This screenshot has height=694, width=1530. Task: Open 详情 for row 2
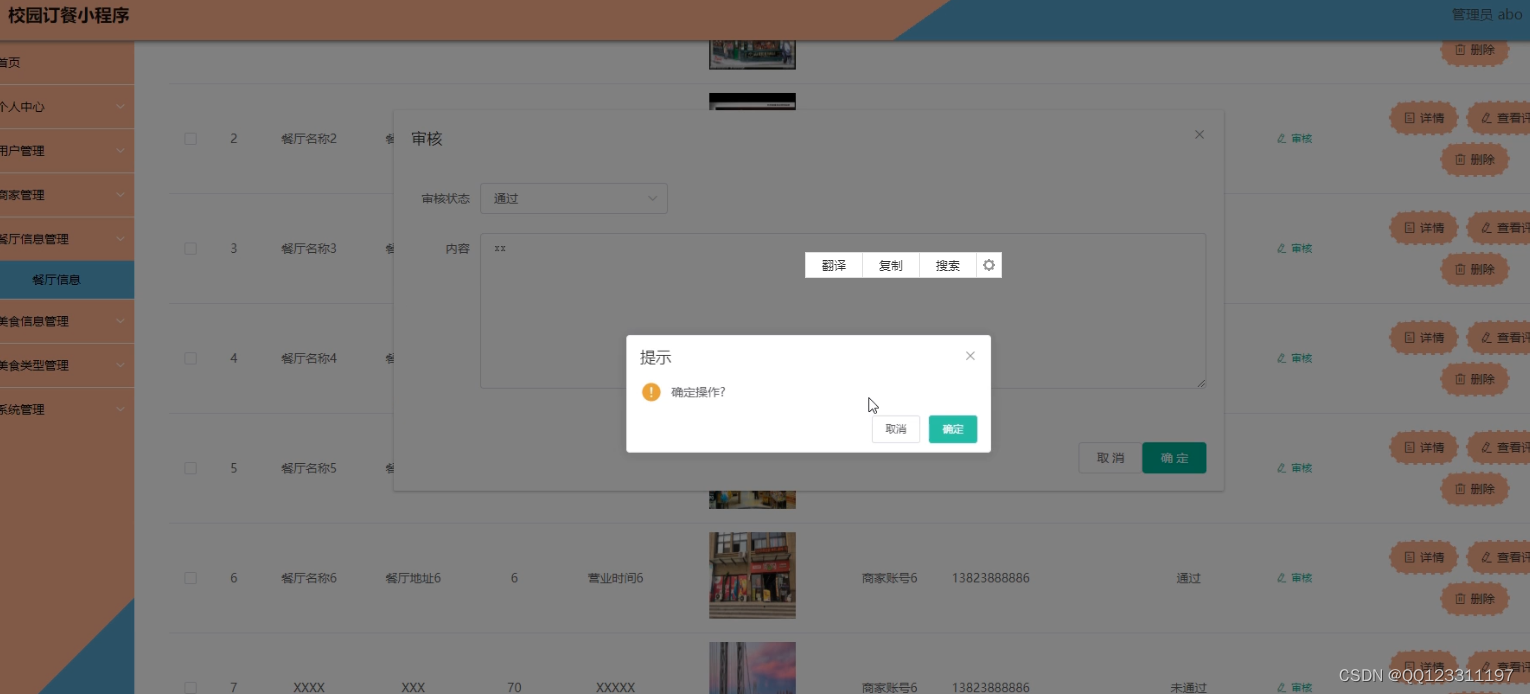tap(1424, 118)
